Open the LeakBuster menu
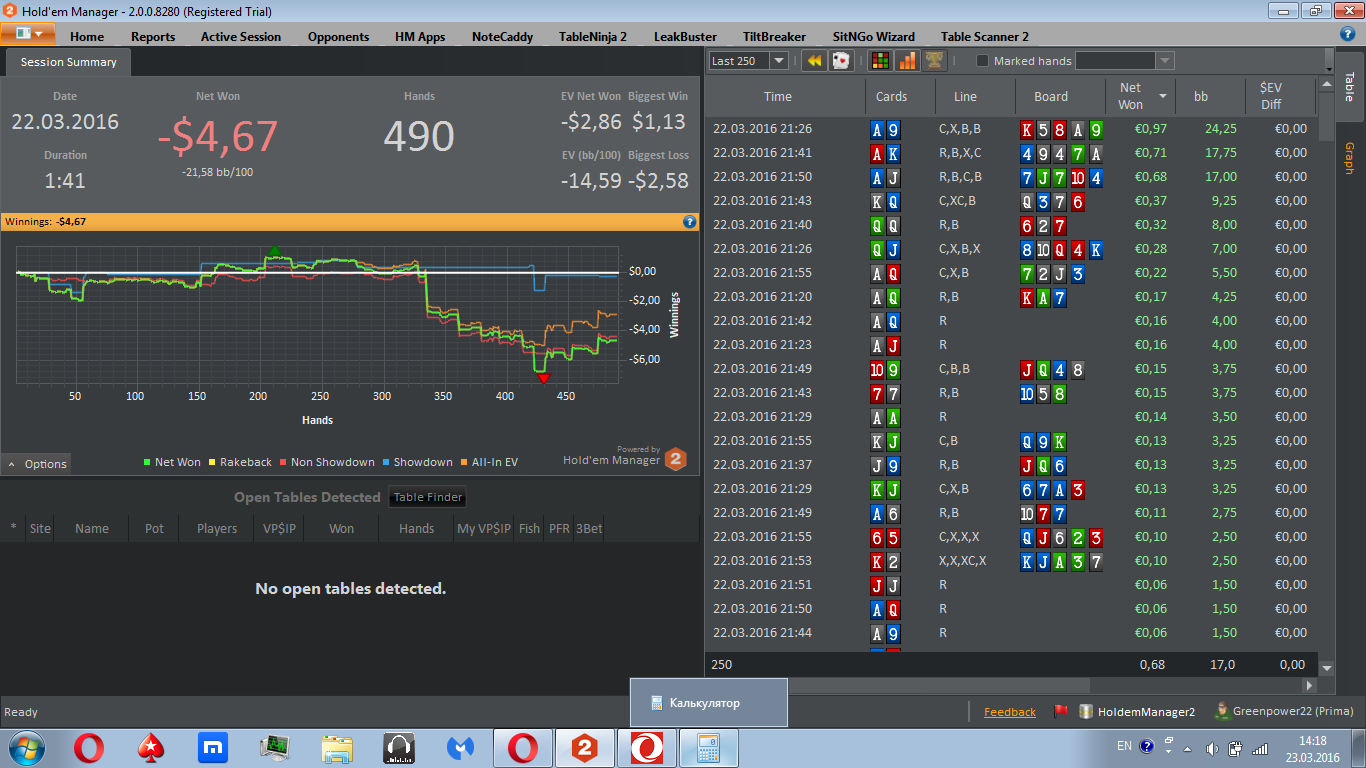 [685, 37]
